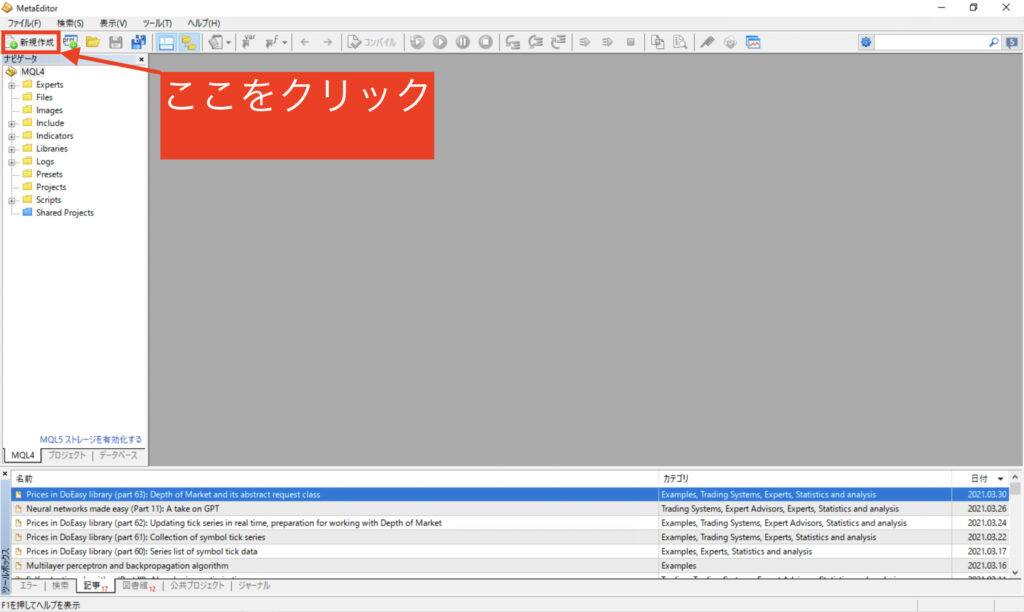
Task: Select the Projects folder
Action: click(x=51, y=187)
